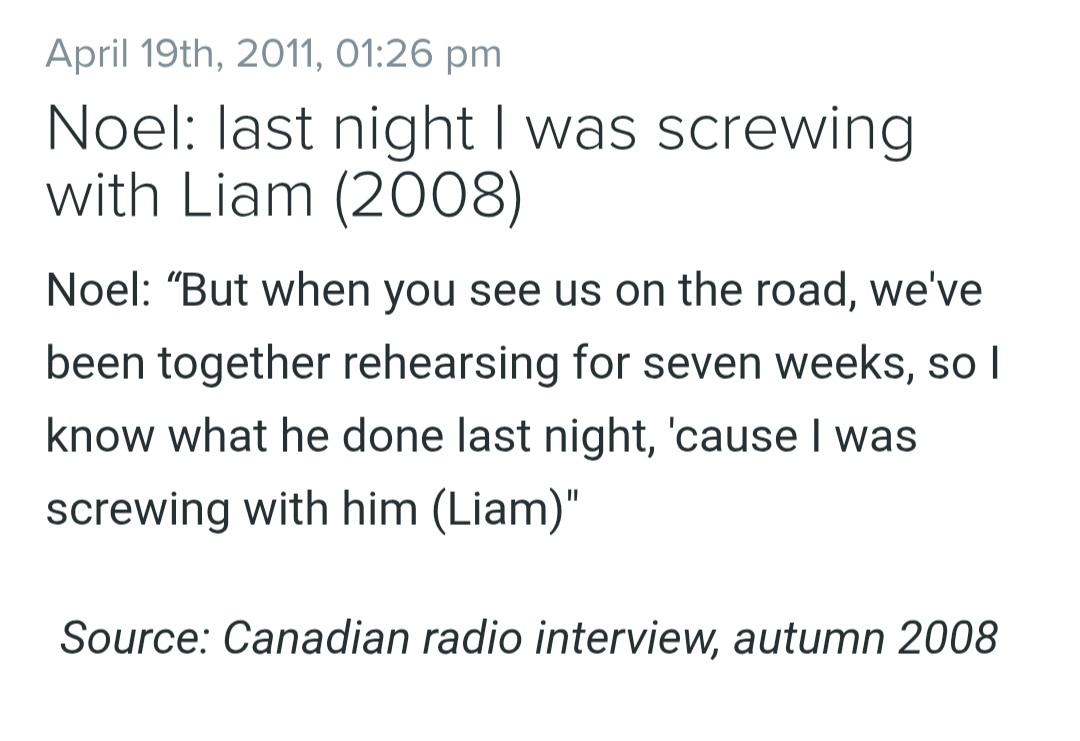Select the word "Noel:" starting the title

(x=123, y=129)
